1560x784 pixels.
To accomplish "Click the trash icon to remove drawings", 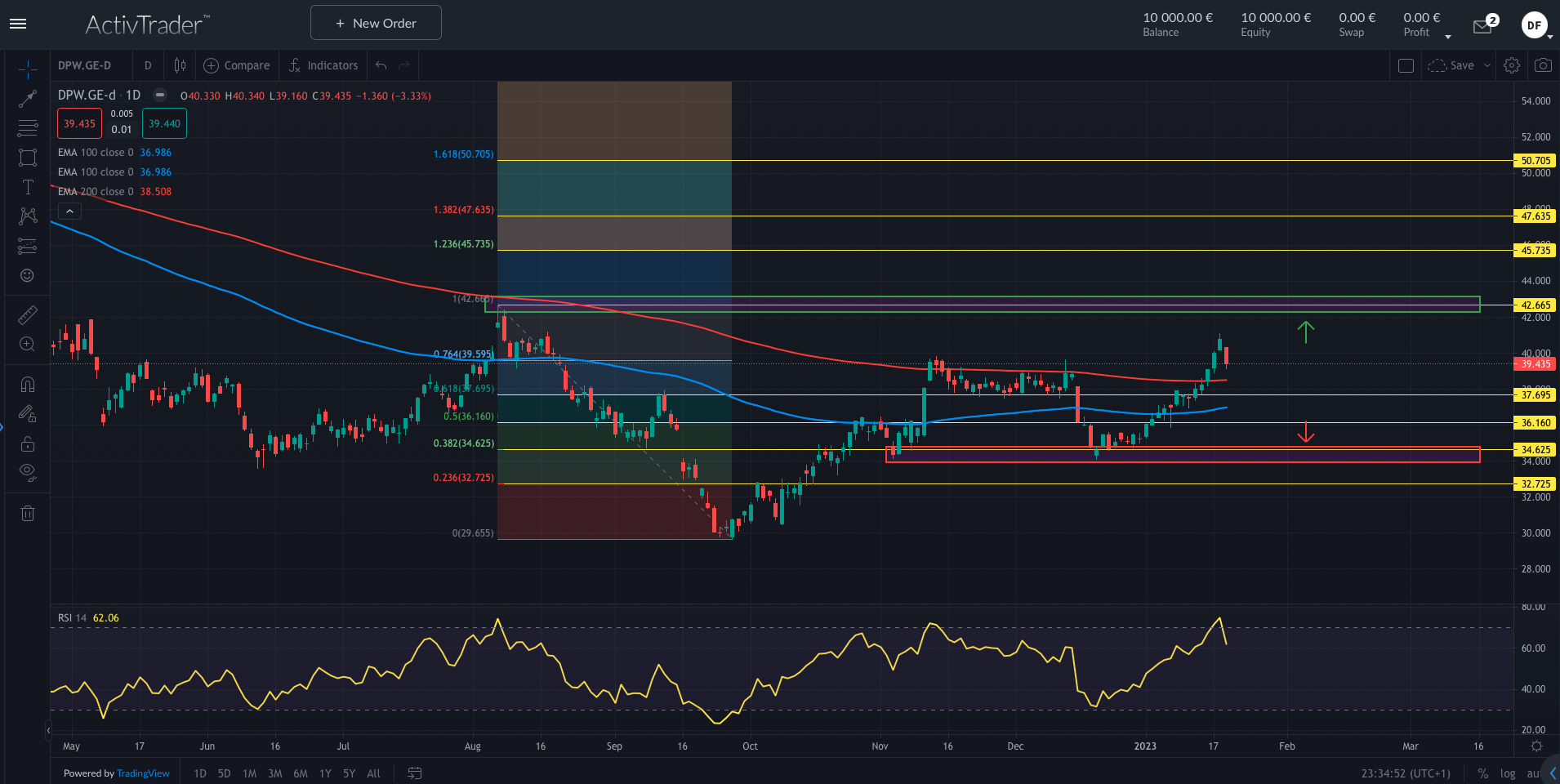I will coord(28,513).
